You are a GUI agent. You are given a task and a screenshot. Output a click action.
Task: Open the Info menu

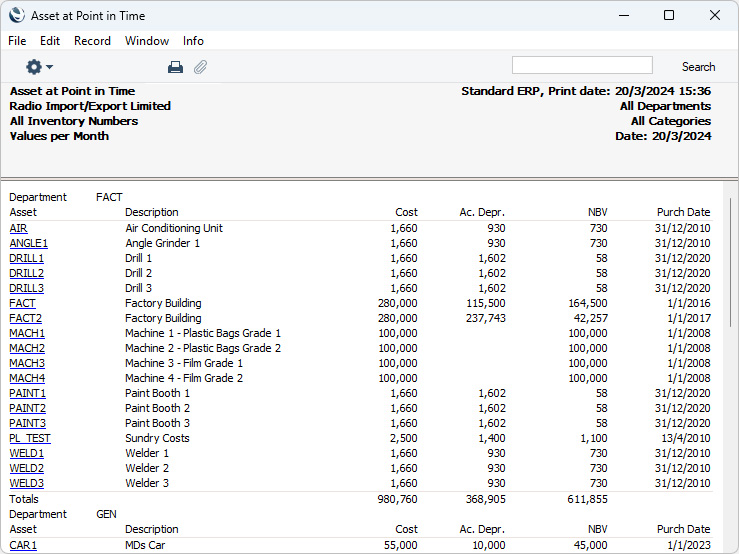point(193,41)
